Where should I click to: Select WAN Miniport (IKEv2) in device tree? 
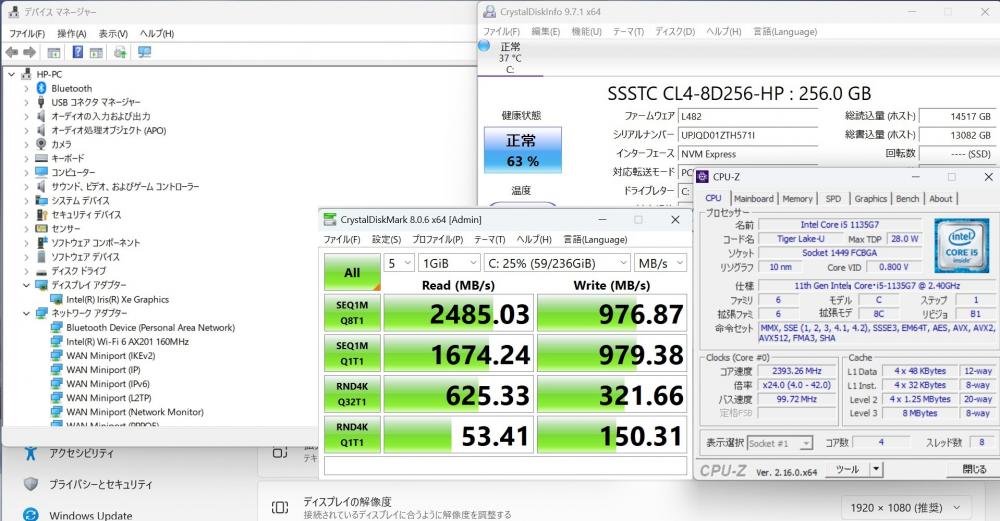point(110,355)
